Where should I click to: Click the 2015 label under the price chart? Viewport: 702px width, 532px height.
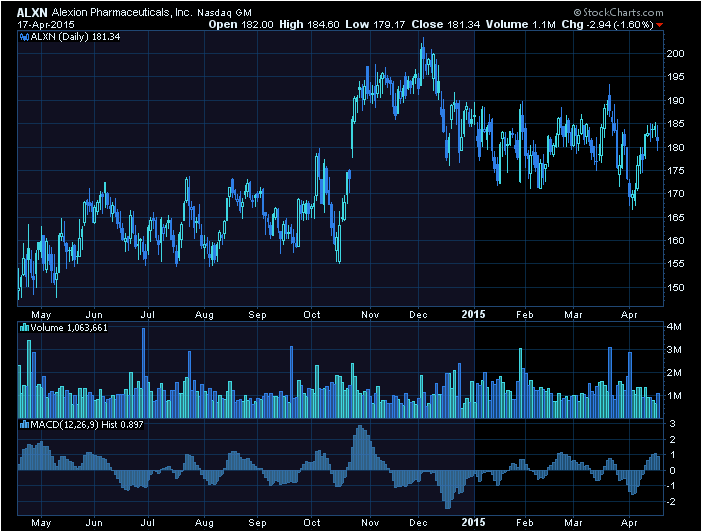473,314
